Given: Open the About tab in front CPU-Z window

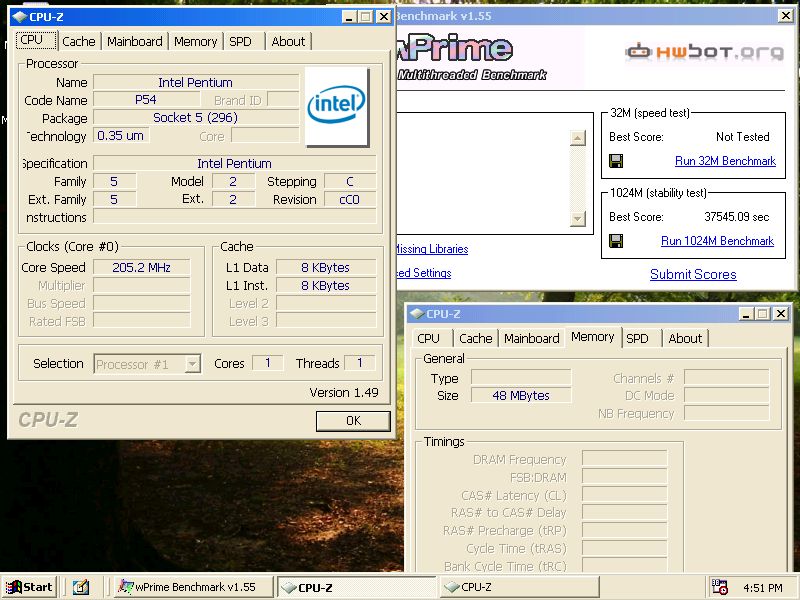Looking at the screenshot, I should [288, 41].
